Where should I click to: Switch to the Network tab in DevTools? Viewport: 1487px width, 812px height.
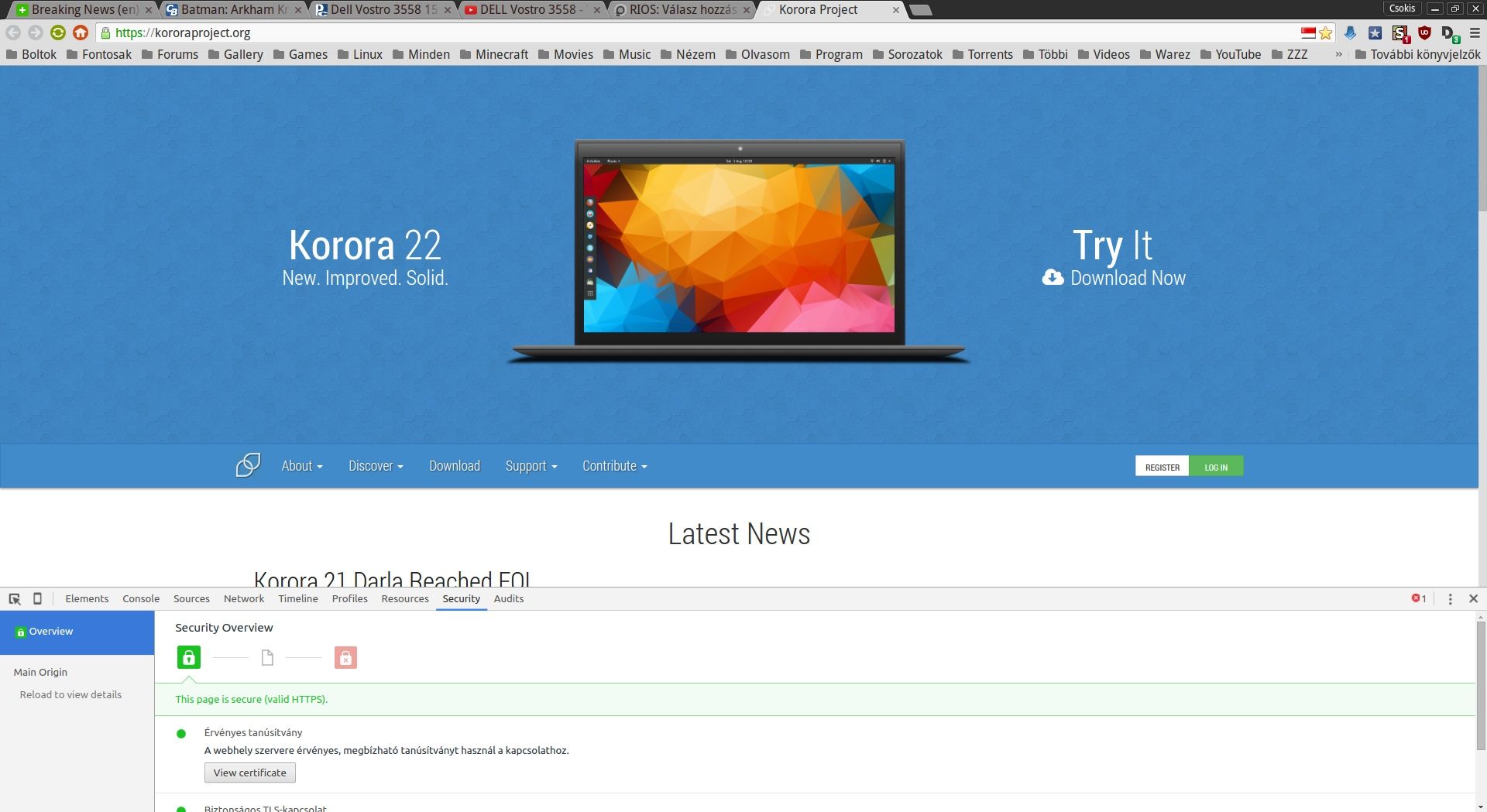(244, 598)
